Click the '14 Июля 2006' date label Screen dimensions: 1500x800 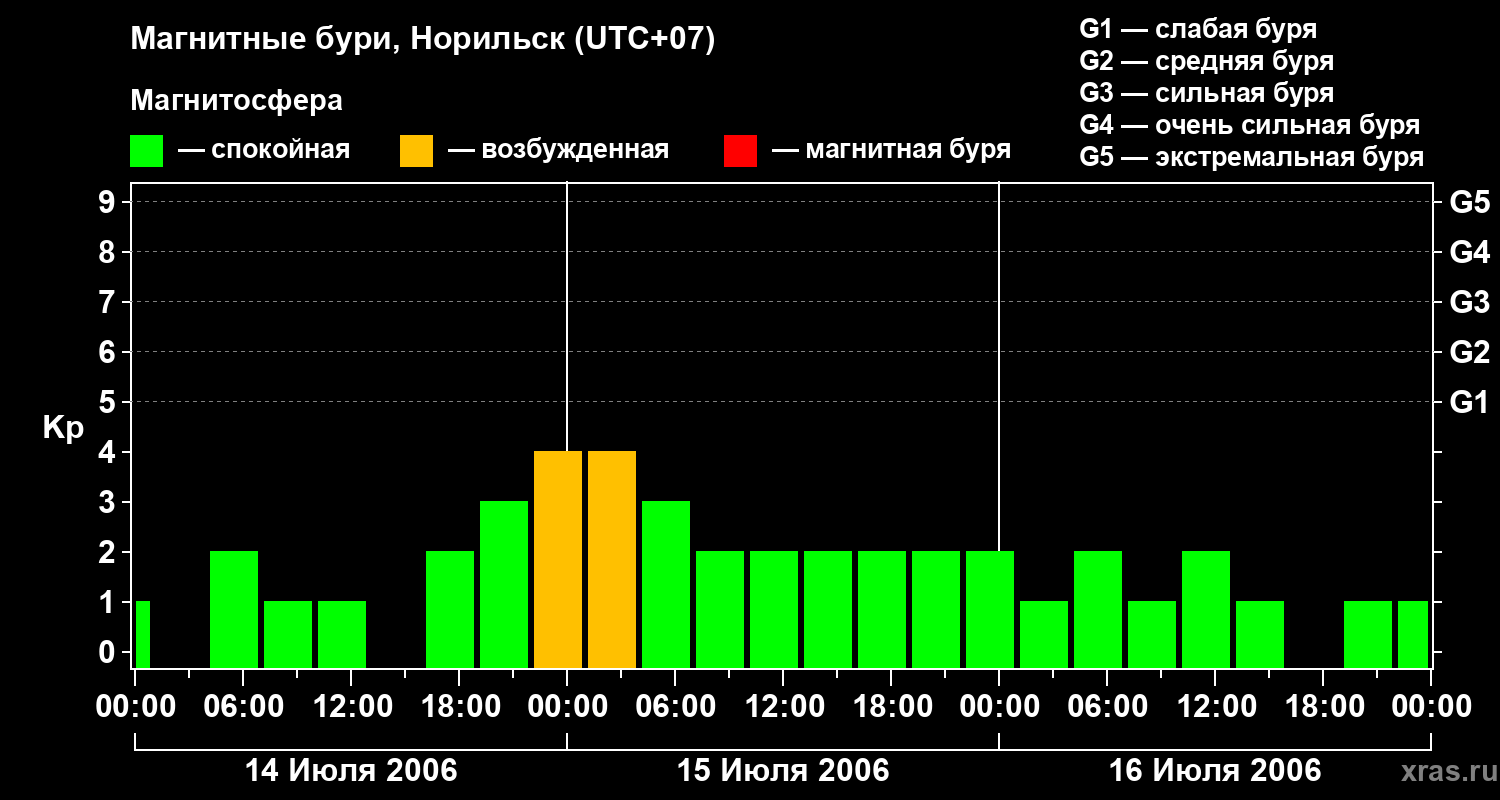pos(351,771)
